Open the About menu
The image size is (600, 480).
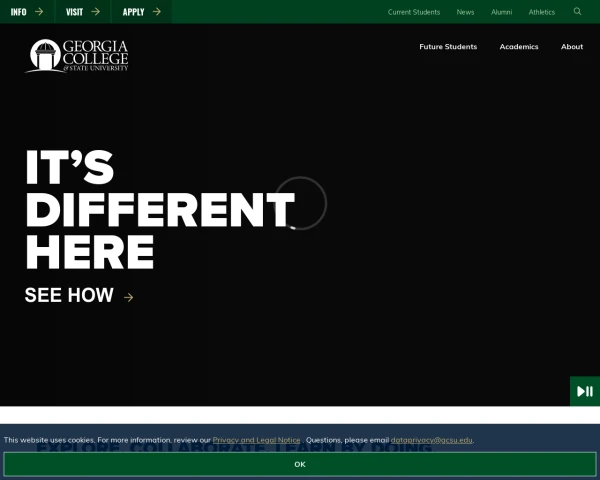pos(572,47)
